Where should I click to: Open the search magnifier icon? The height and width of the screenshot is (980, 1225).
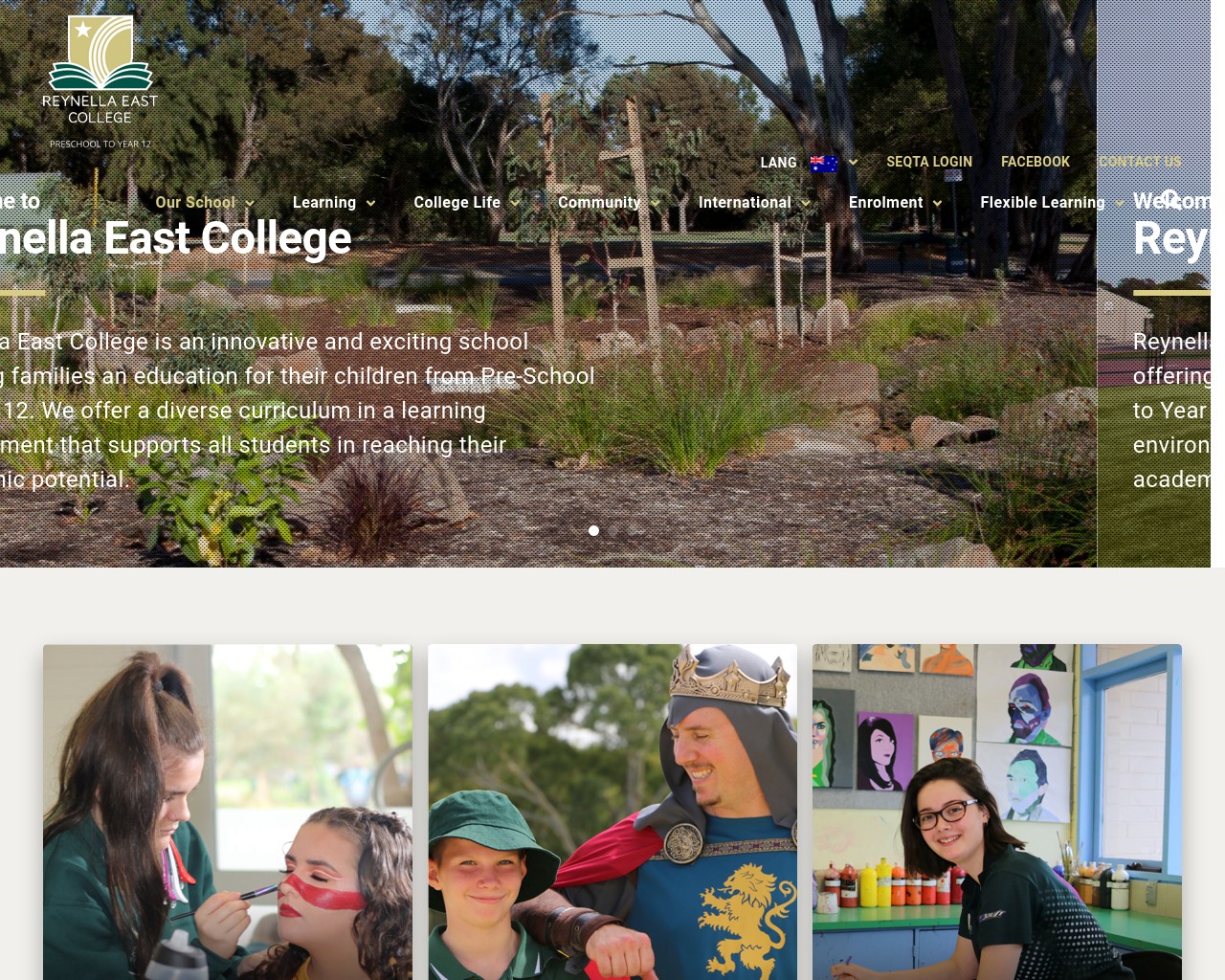click(x=1169, y=199)
